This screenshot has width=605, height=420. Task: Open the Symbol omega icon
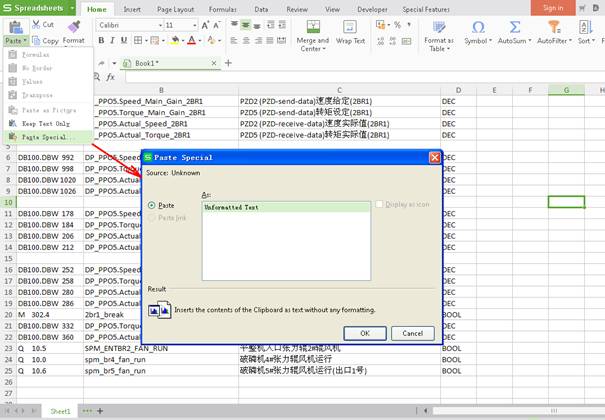coord(476,26)
